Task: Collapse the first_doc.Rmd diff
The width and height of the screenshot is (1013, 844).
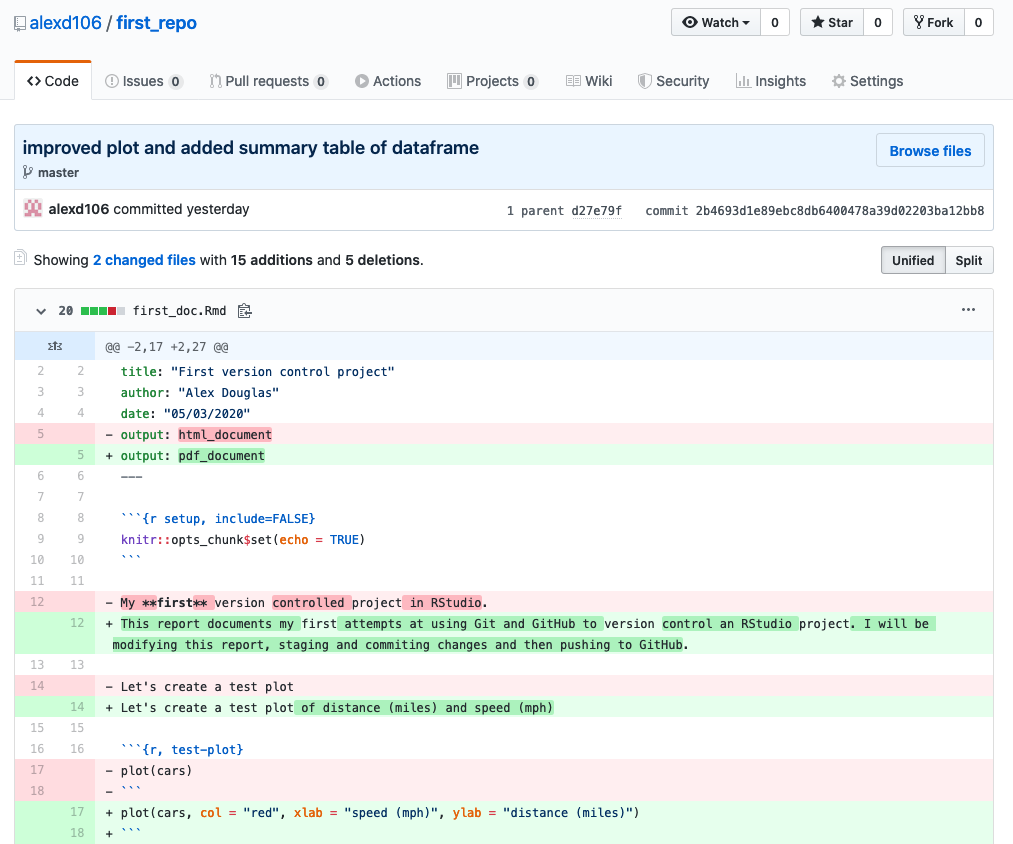Action: click(x=41, y=311)
